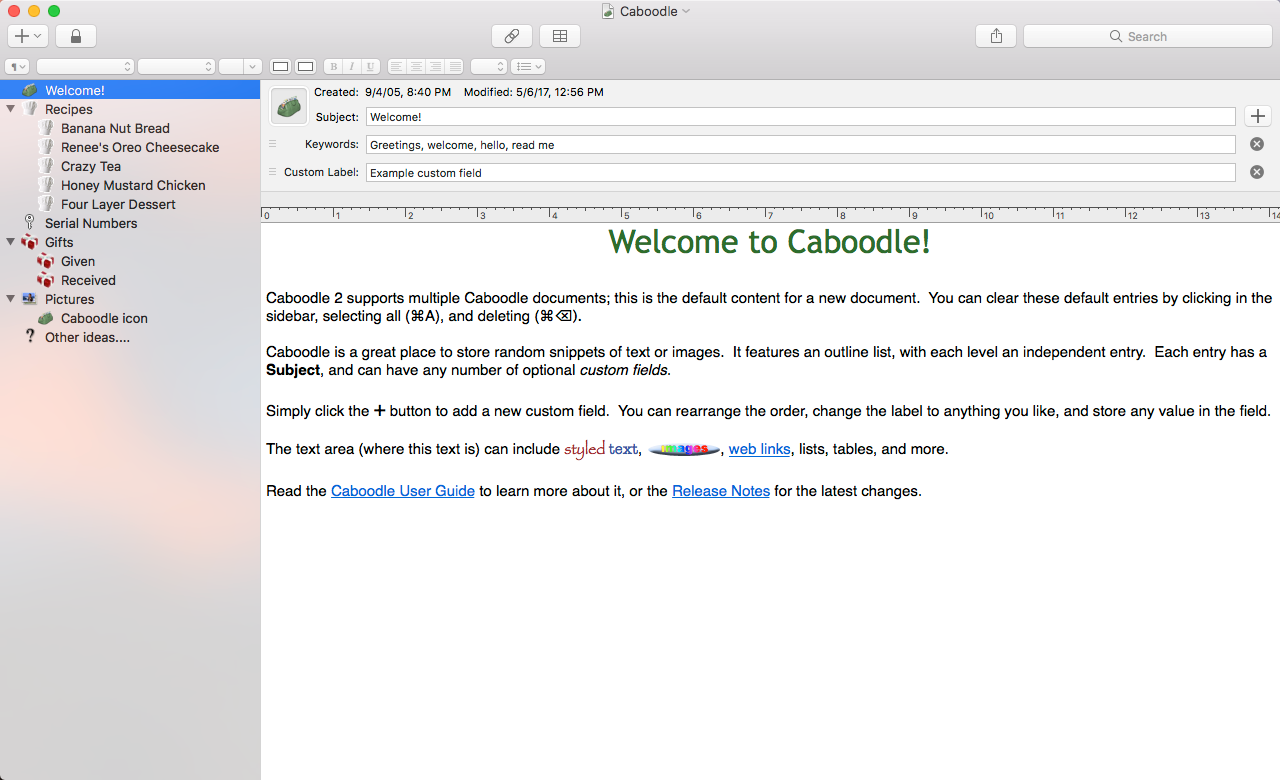Screen dimensions: 1280x780
Task: Select the Given gifts entry
Action: (78, 261)
